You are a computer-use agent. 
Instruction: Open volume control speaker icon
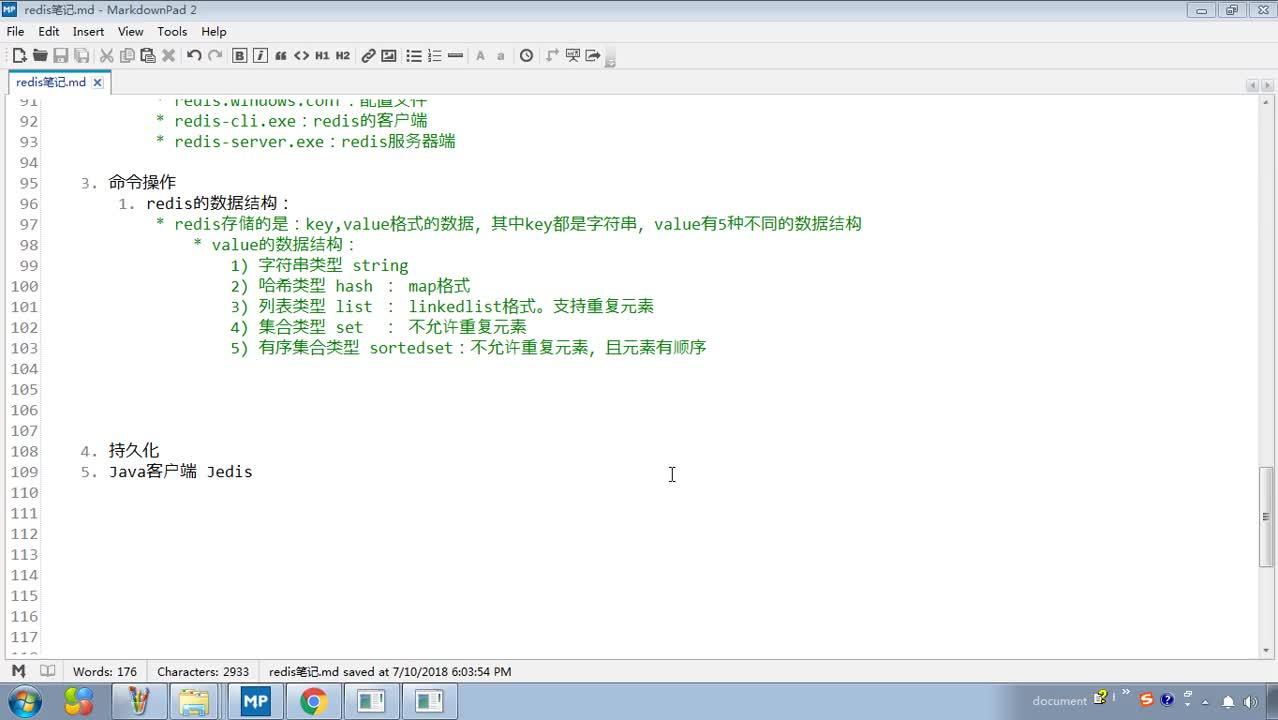pos(1250,701)
